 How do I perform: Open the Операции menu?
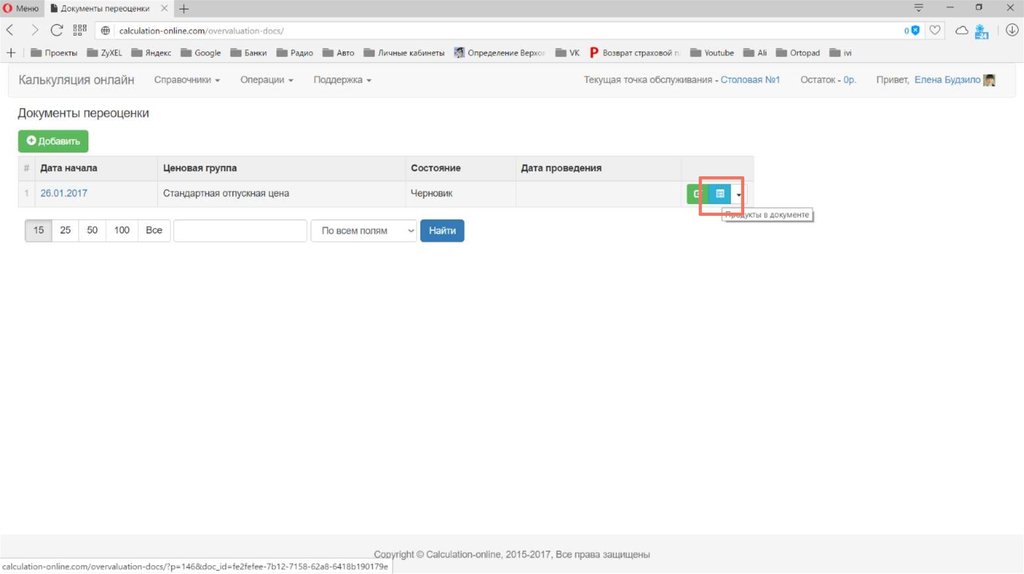pos(266,80)
